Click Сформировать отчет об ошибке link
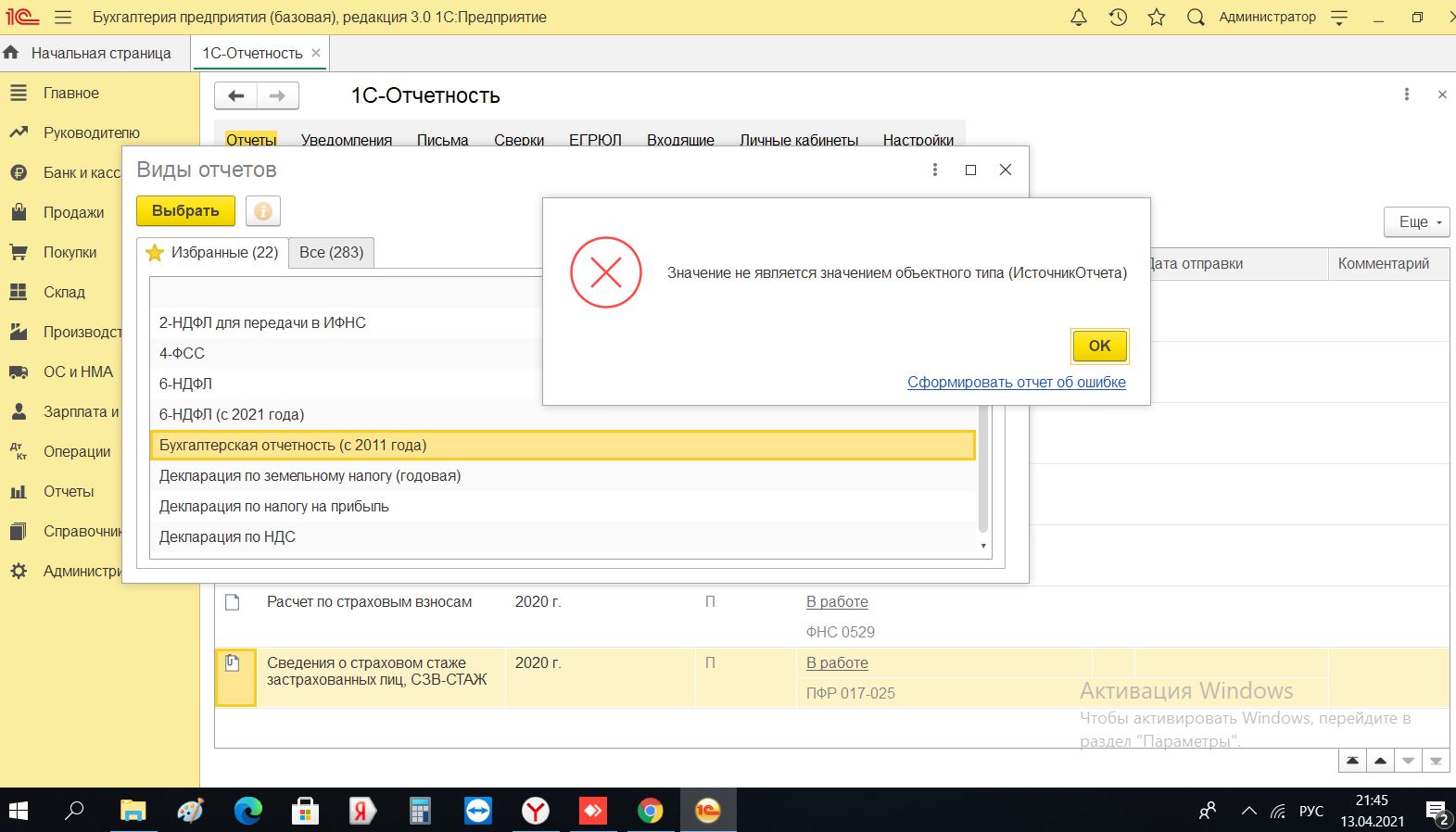Screen dimensions: 1456x832 click(x=1016, y=382)
